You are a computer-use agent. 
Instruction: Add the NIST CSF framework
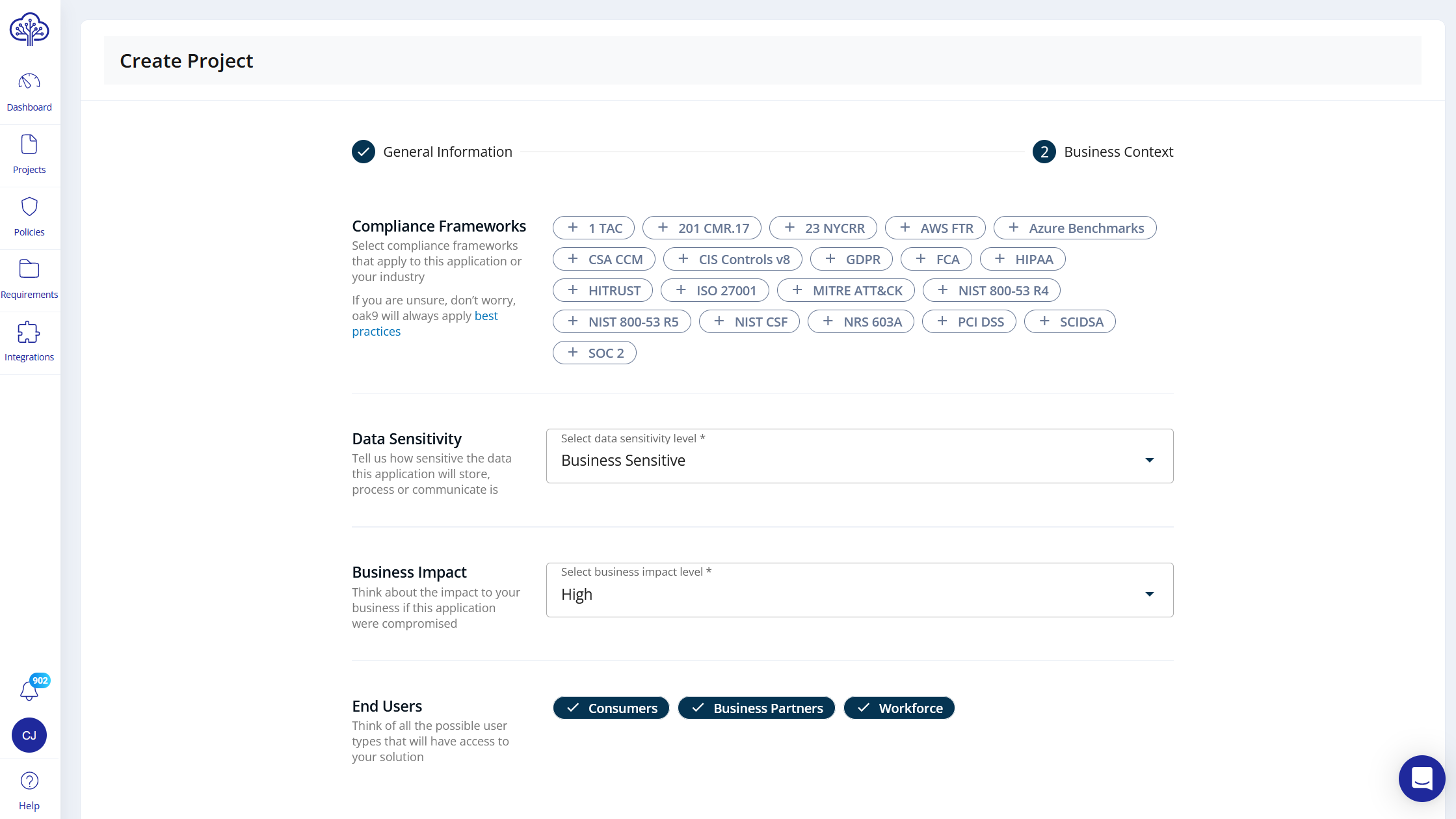click(x=749, y=321)
